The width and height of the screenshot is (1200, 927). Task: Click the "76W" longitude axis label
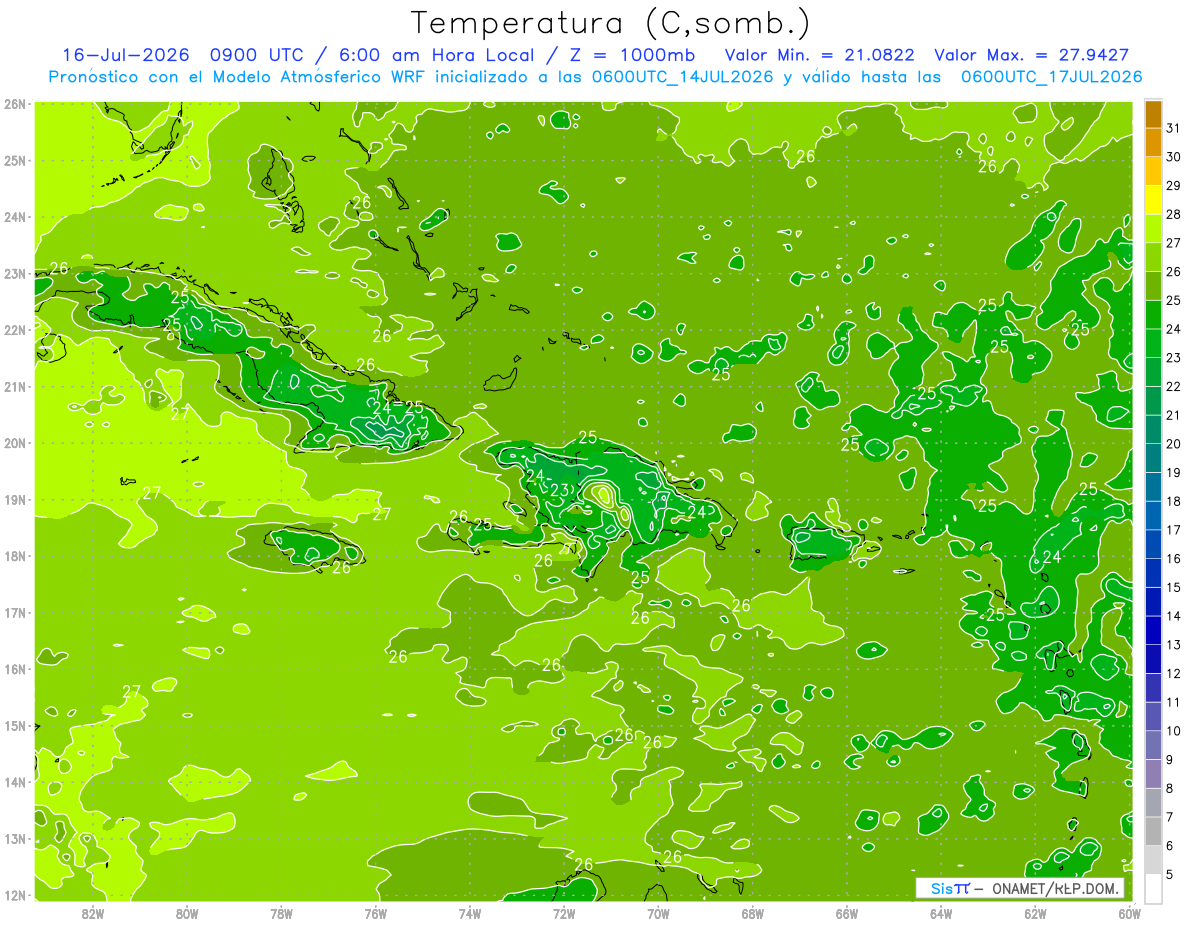tap(376, 913)
